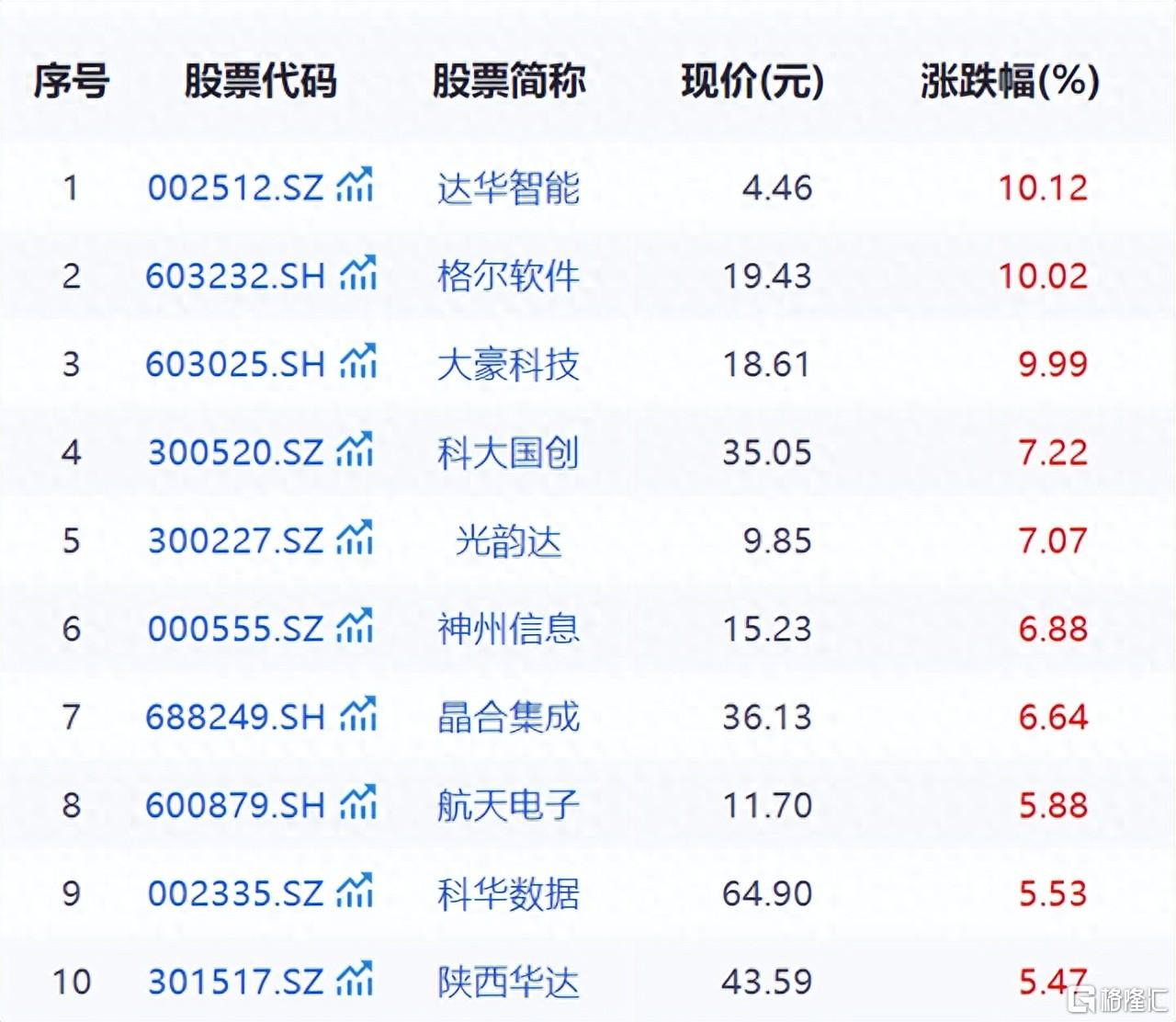Viewport: 1176px width, 1022px height.
Task: Open stock code 300520.SZ
Action: tap(236, 453)
